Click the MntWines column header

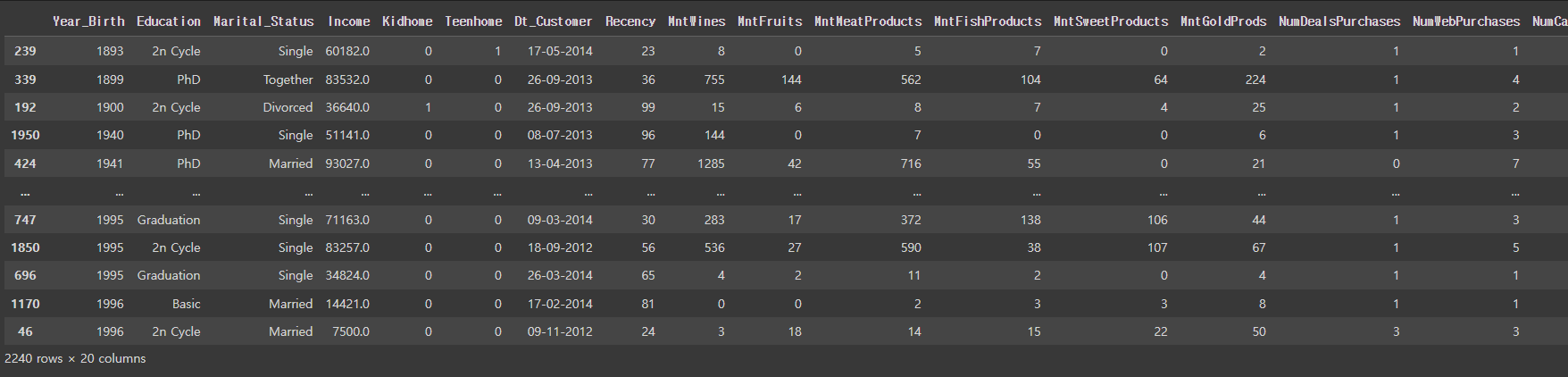point(696,21)
